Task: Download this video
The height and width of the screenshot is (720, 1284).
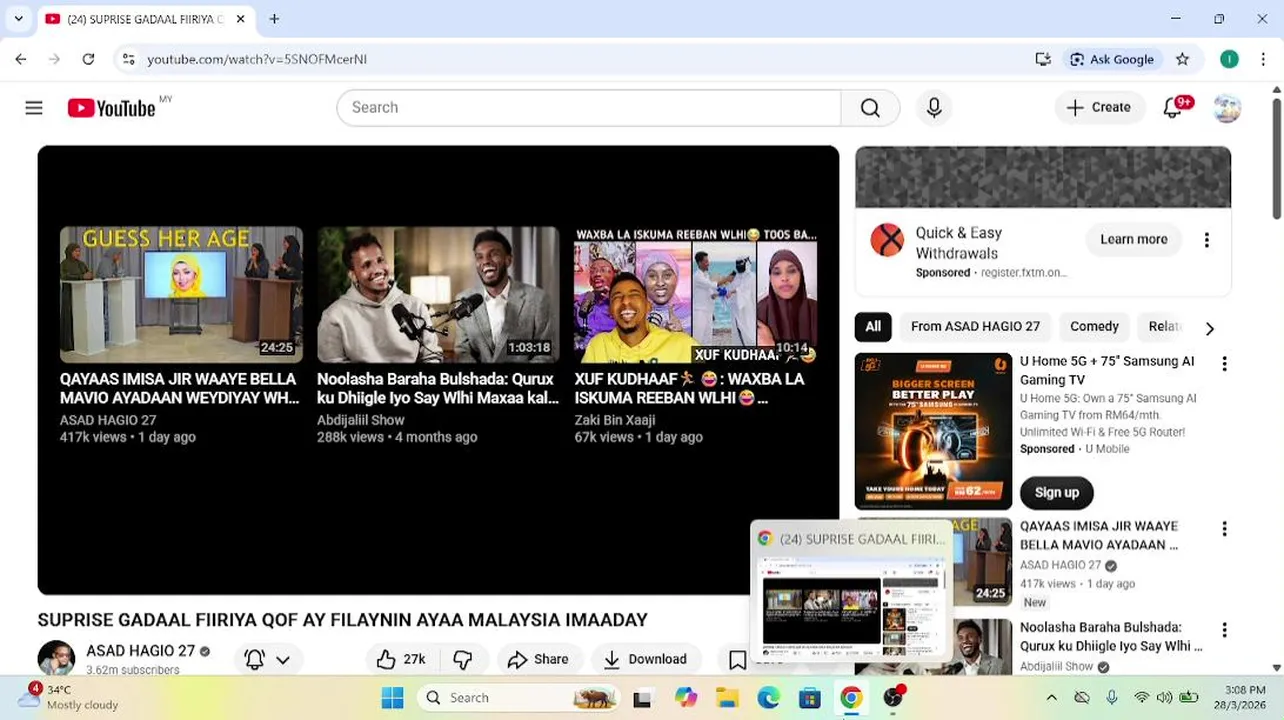Action: click(x=645, y=659)
